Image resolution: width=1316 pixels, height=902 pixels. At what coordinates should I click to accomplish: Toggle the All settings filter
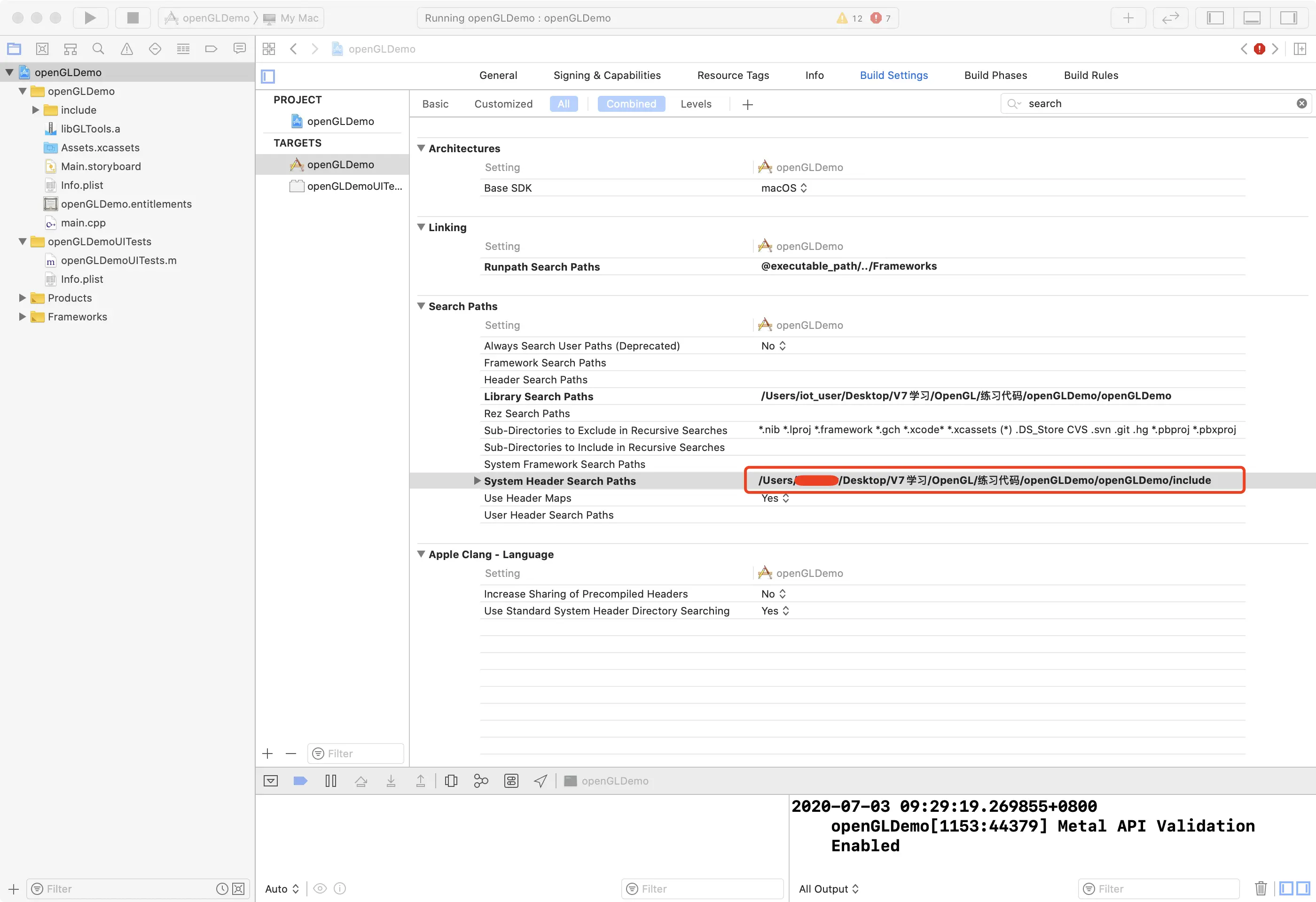pos(564,104)
